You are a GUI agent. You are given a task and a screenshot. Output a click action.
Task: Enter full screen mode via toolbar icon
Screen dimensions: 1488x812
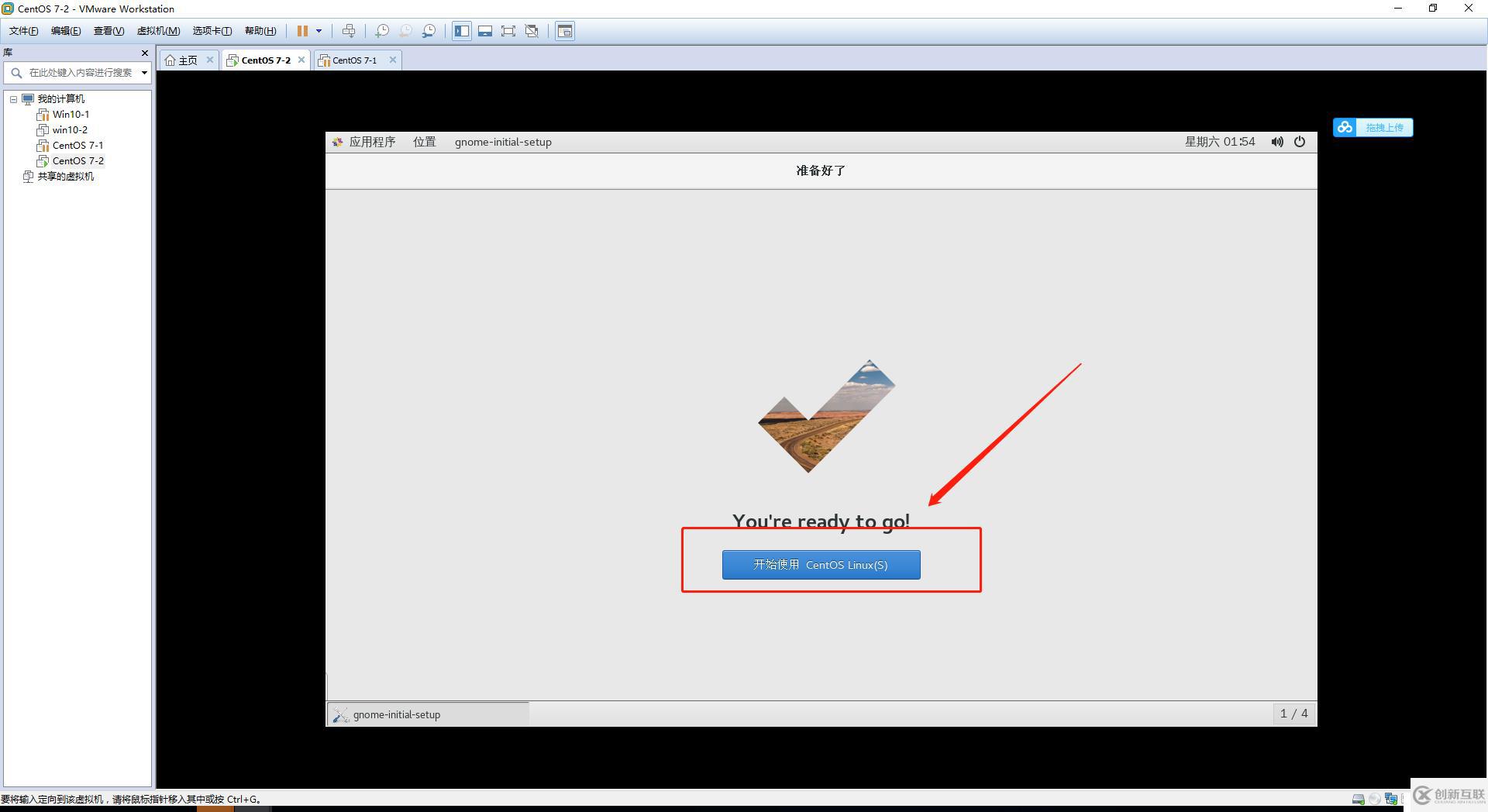pyautogui.click(x=508, y=31)
